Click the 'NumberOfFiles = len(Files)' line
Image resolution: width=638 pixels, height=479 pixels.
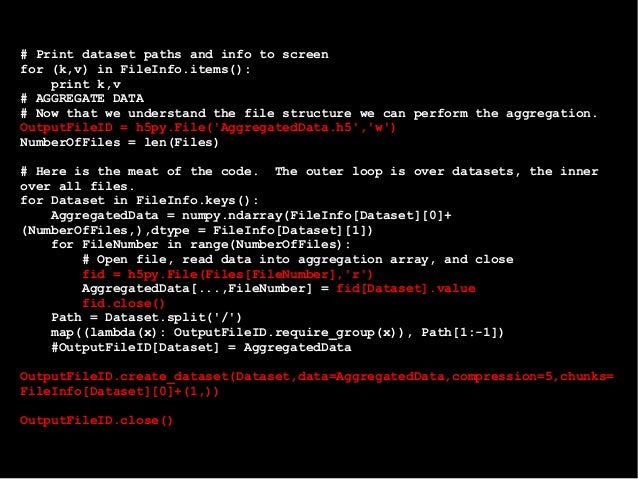point(119,142)
